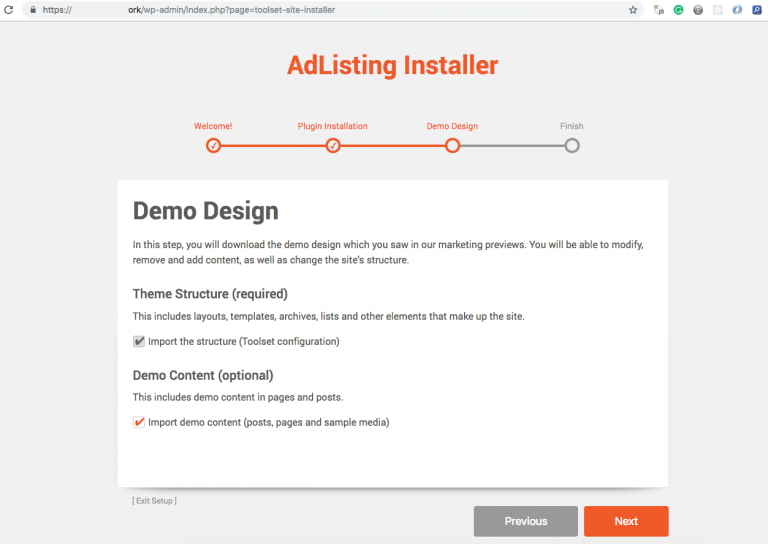
Task: Toggle Import the structure checkbox
Action: pyautogui.click(x=139, y=341)
